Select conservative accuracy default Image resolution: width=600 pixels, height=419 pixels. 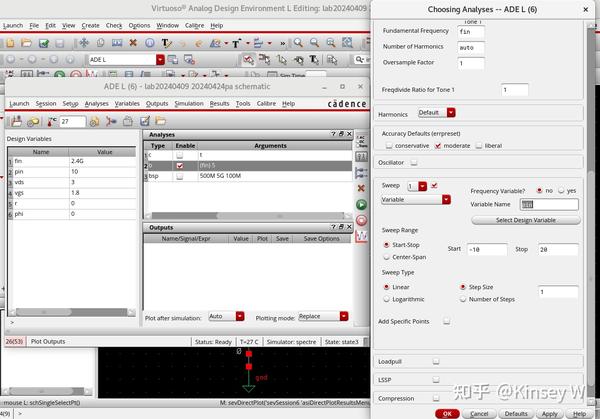point(389,146)
